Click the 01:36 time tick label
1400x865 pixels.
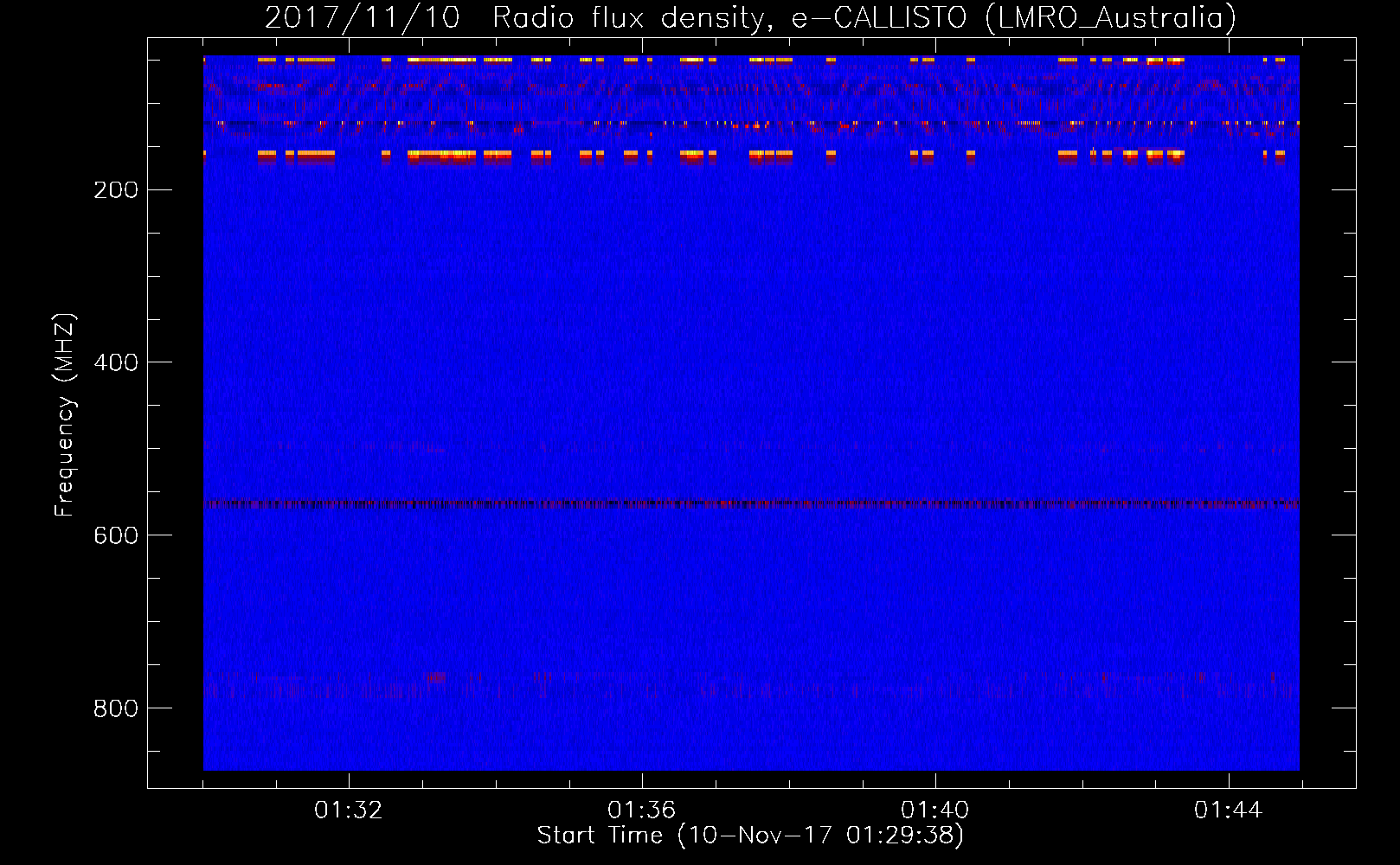pos(642,811)
